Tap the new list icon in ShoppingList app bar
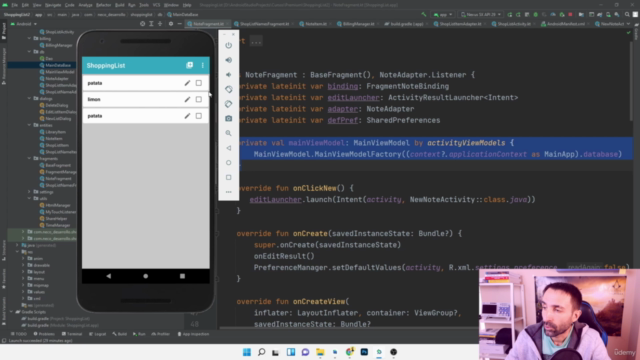This screenshot has width=640, height=360. pyautogui.click(x=189, y=65)
